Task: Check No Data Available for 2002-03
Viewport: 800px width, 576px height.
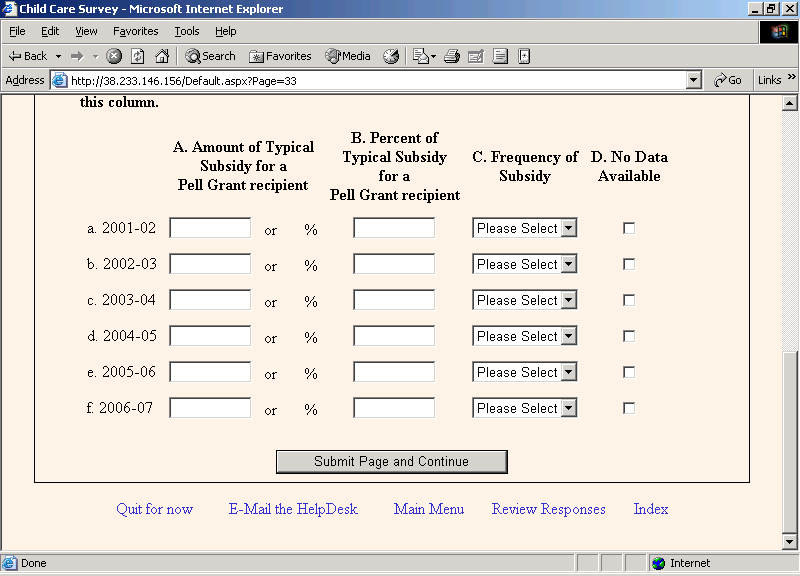Action: pos(629,264)
